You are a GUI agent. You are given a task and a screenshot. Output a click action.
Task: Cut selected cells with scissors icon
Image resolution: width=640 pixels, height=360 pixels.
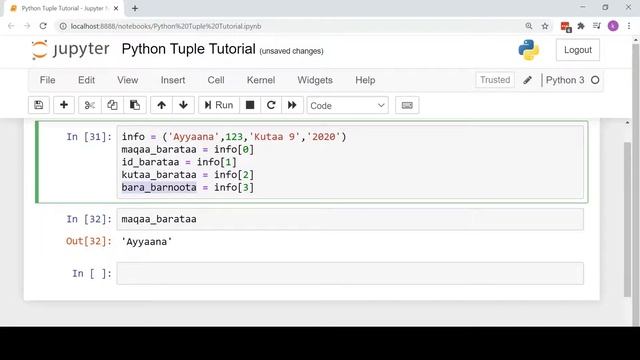[89, 105]
